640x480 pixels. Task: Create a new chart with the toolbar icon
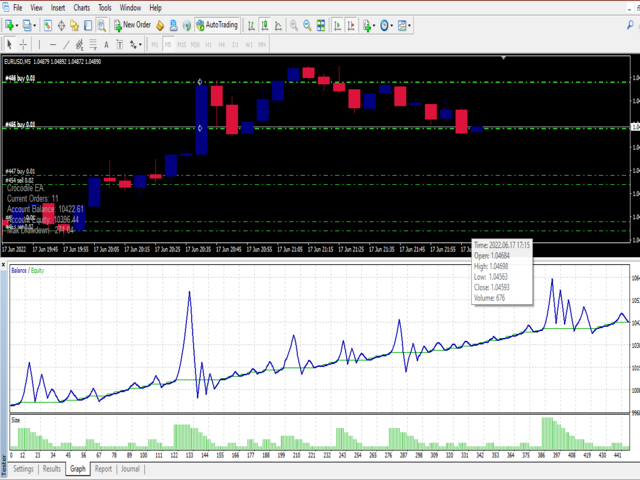click(x=9, y=26)
